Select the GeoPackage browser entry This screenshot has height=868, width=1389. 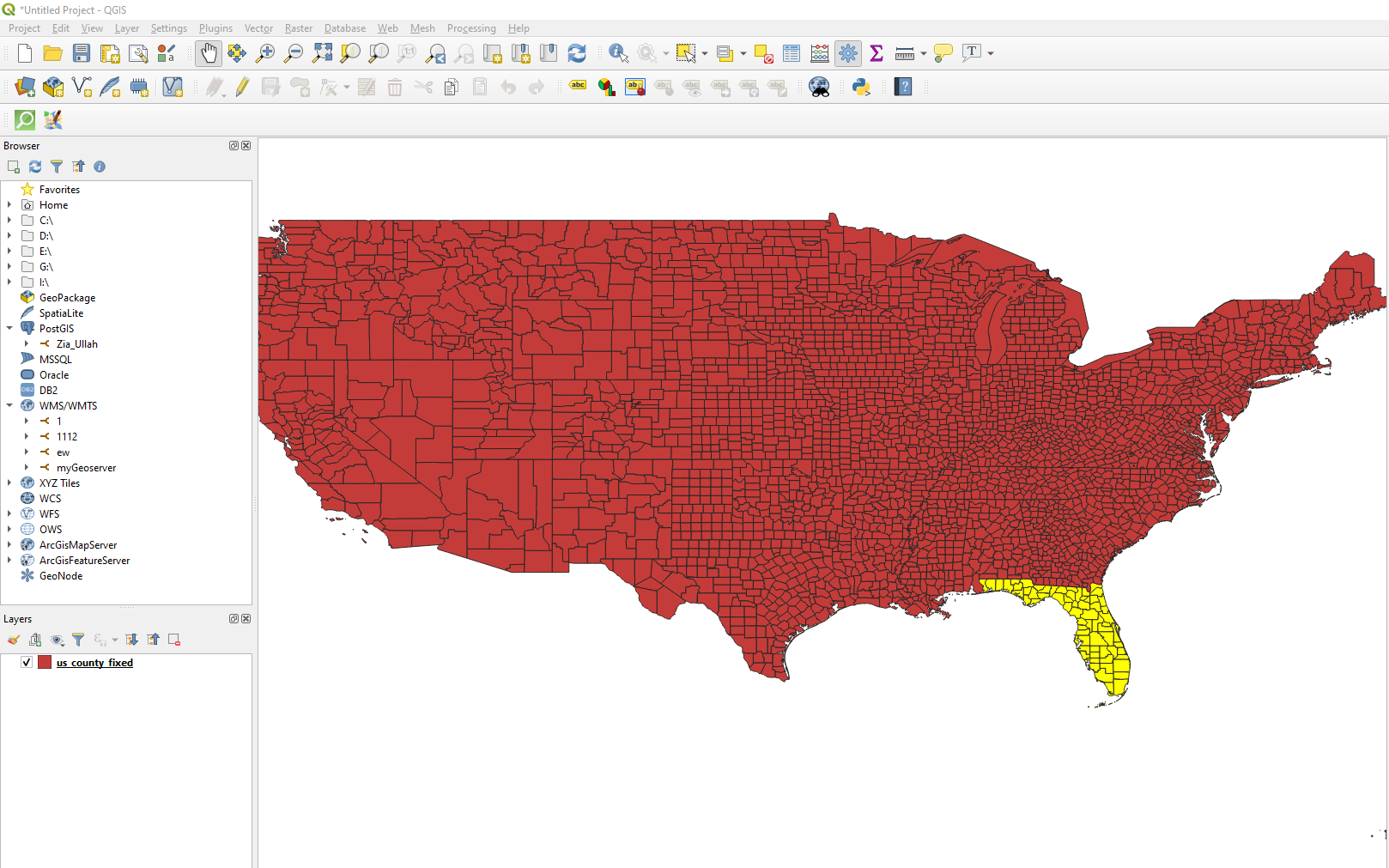point(67,298)
